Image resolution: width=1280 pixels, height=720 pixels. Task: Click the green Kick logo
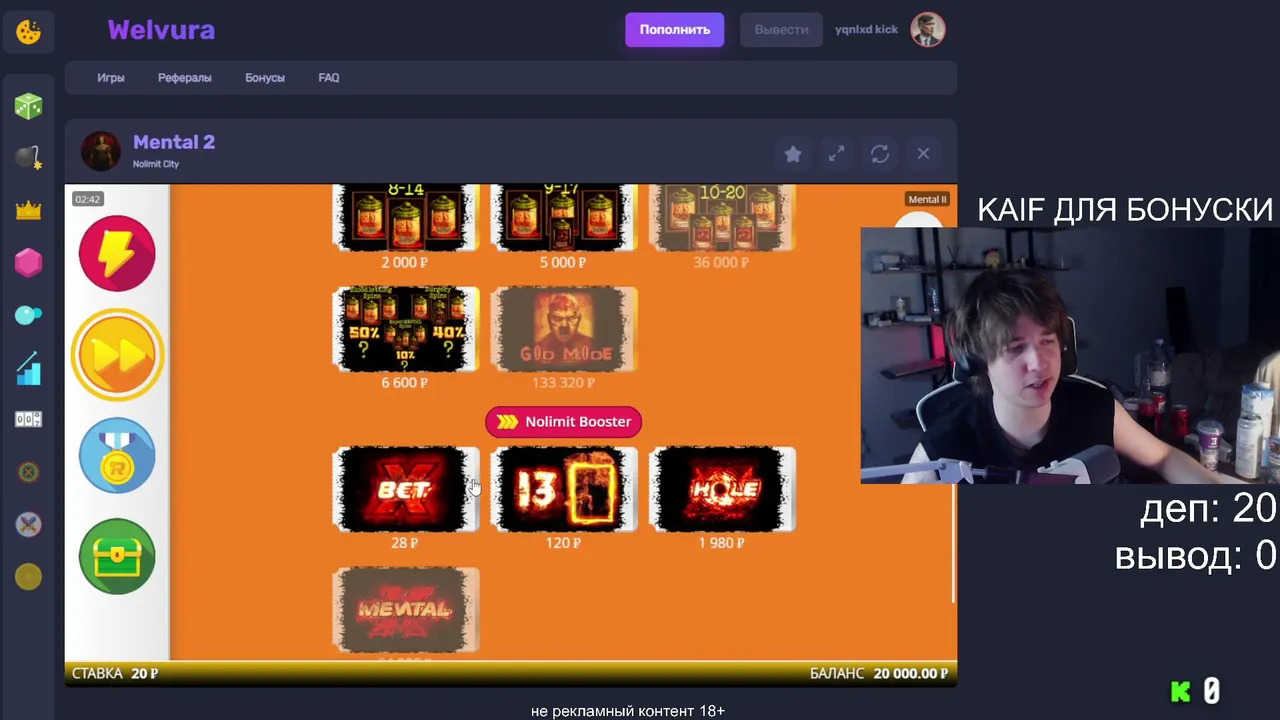(1181, 691)
